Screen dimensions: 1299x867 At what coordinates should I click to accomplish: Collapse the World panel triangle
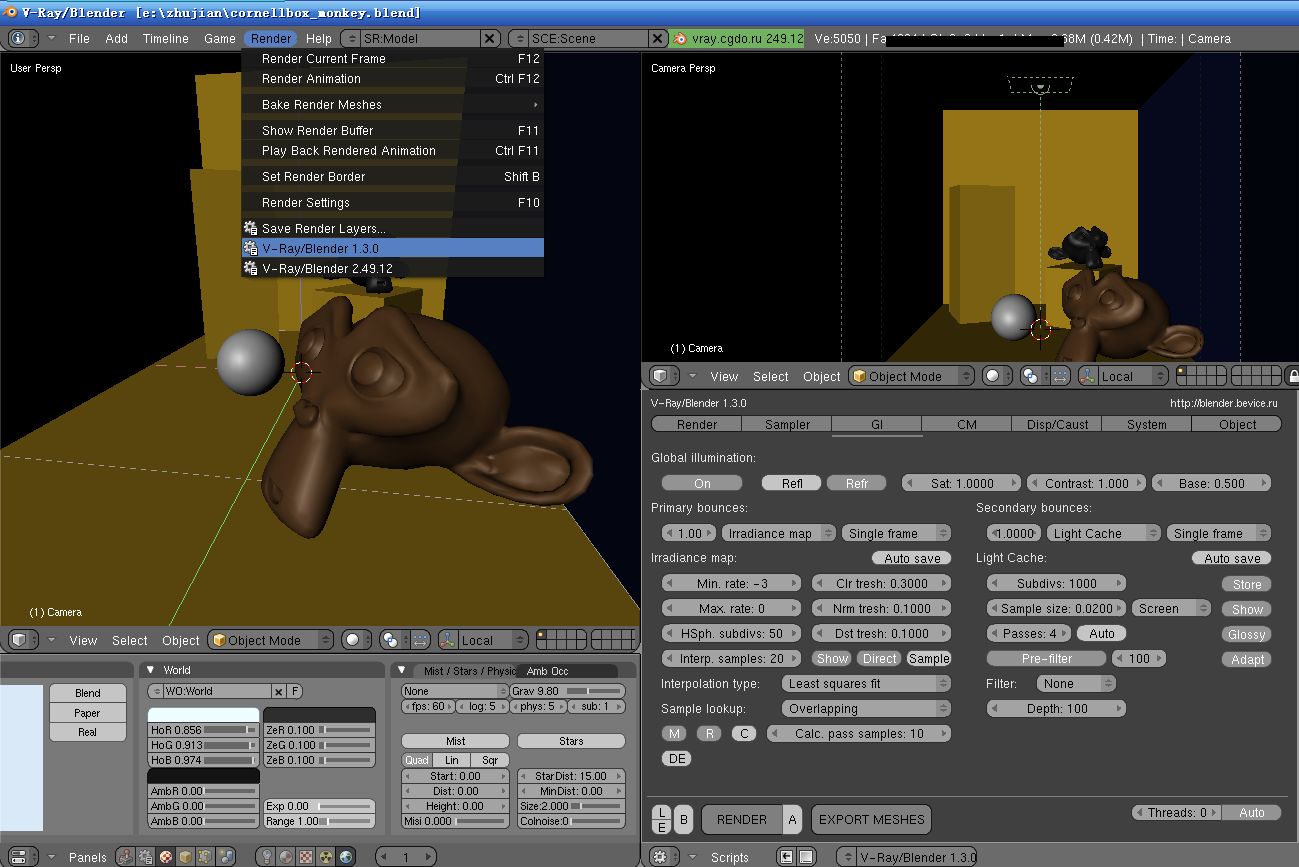pyautogui.click(x=151, y=670)
